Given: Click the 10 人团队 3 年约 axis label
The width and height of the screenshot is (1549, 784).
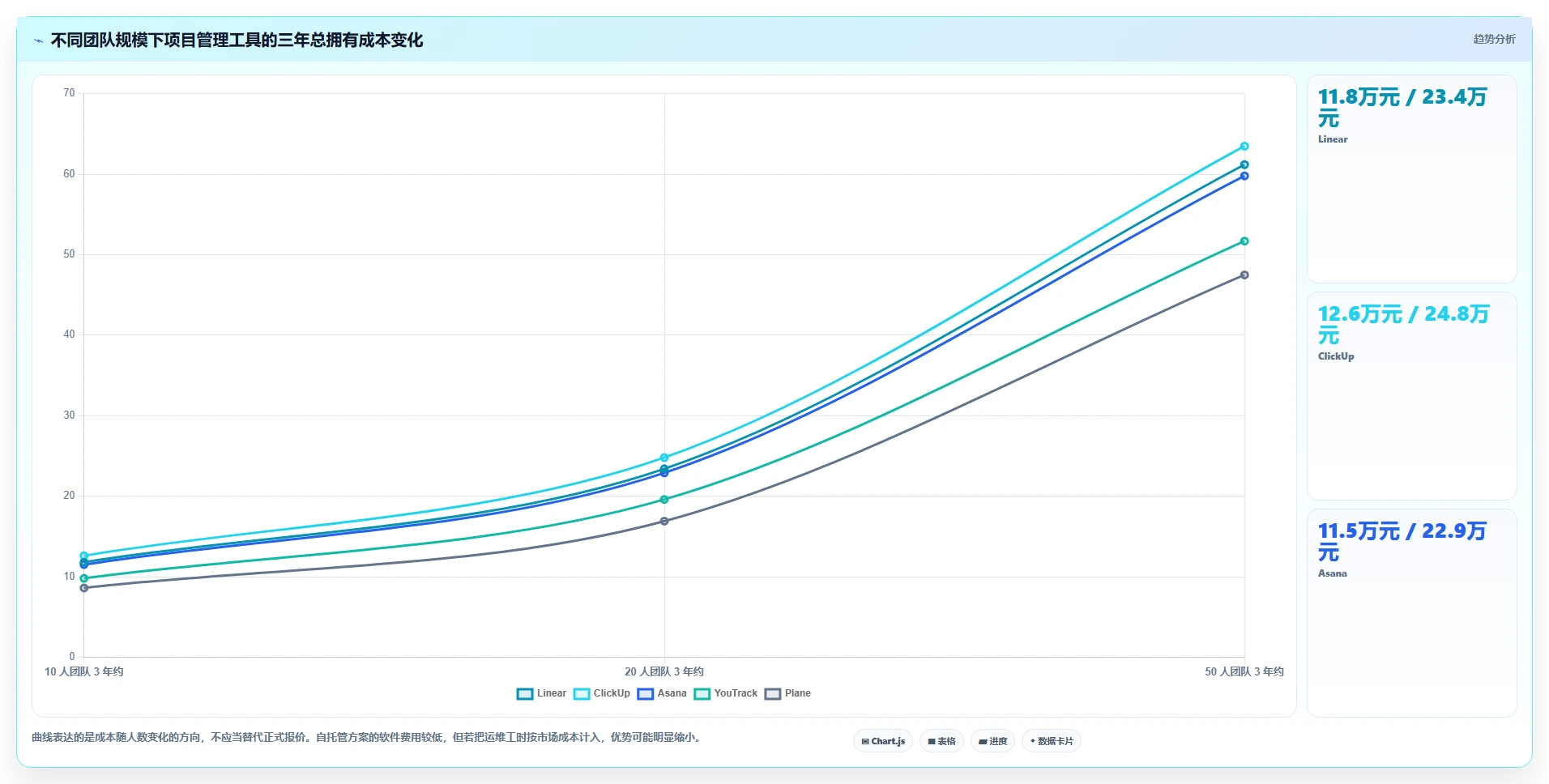Looking at the screenshot, I should [84, 671].
